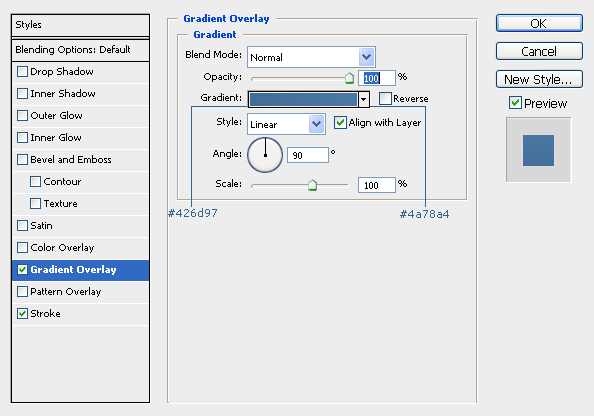Viewport: 594px width, 416px height.
Task: Click the OK button
Action: coord(539,23)
